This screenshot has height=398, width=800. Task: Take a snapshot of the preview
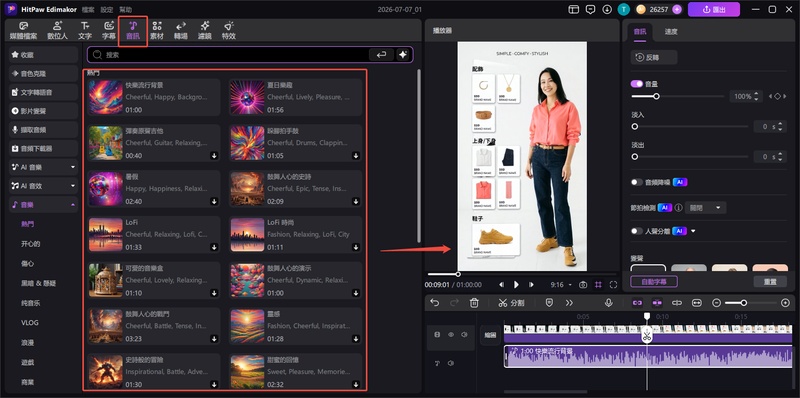(x=583, y=285)
